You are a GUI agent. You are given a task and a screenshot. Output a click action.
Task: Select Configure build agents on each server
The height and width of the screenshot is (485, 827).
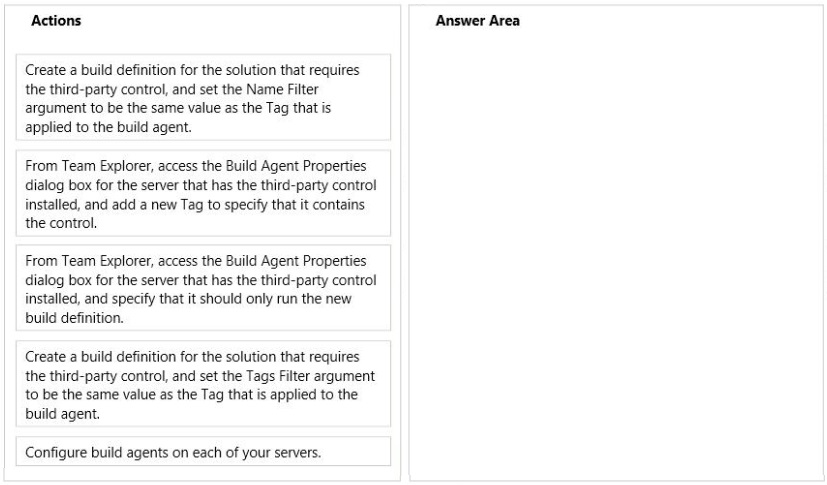203,452
